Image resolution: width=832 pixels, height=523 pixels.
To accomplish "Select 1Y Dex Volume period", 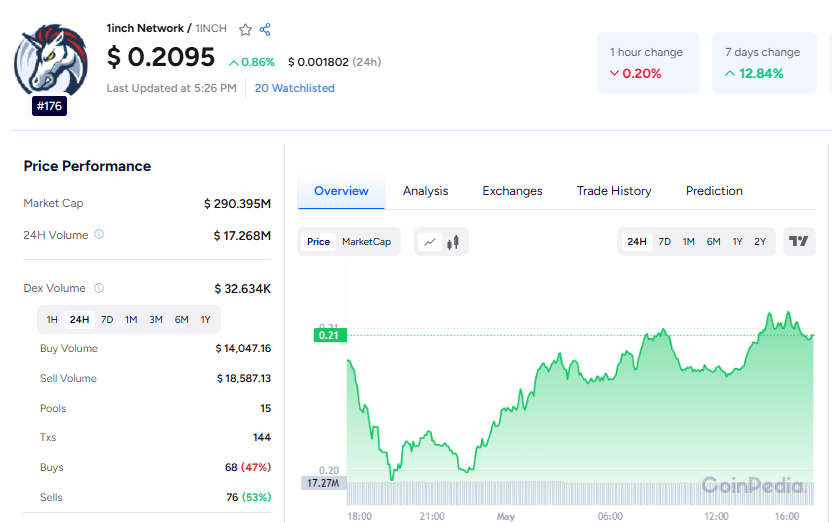I will (205, 320).
